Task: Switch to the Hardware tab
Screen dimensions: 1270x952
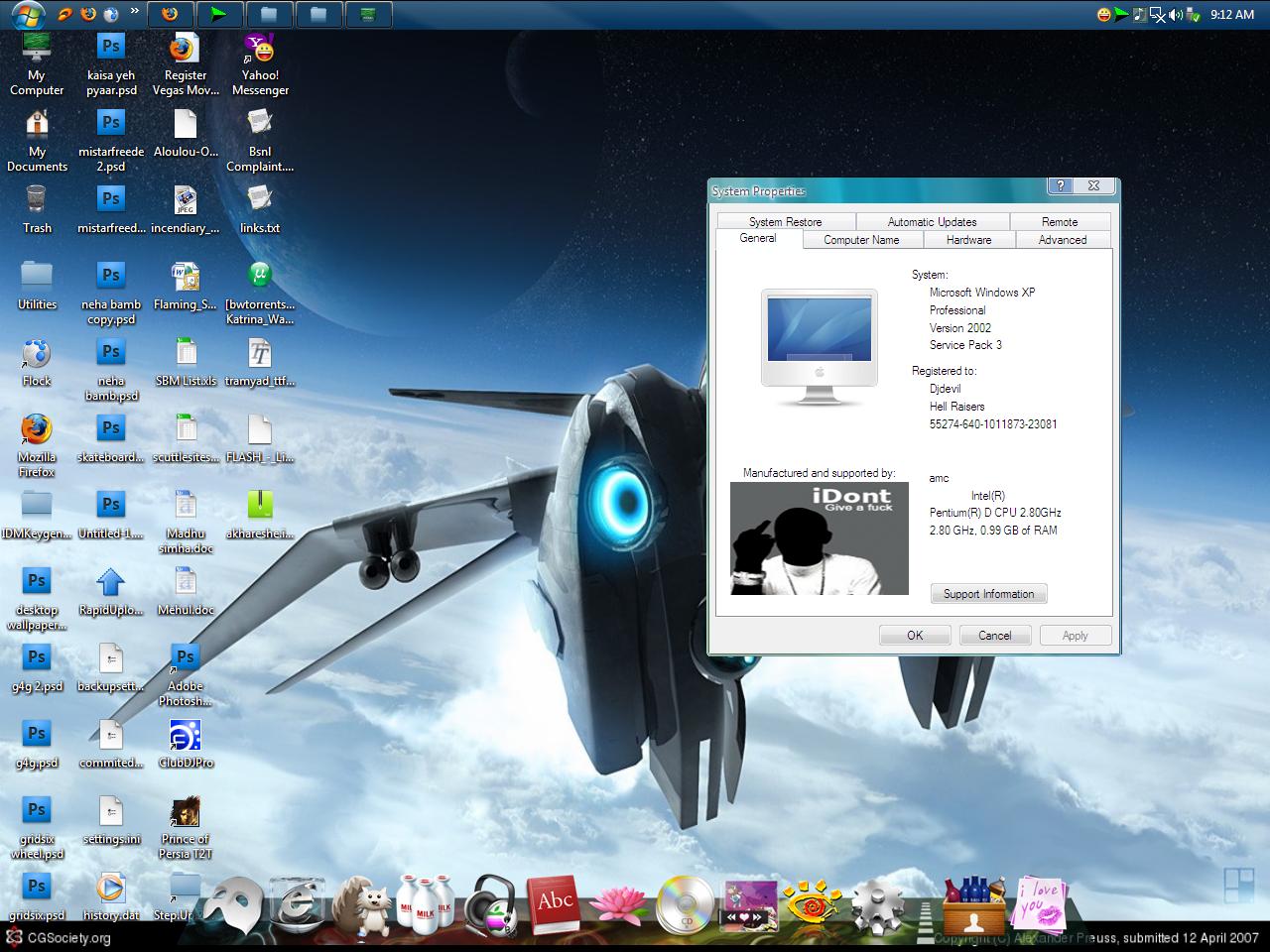Action: pyautogui.click(x=968, y=240)
